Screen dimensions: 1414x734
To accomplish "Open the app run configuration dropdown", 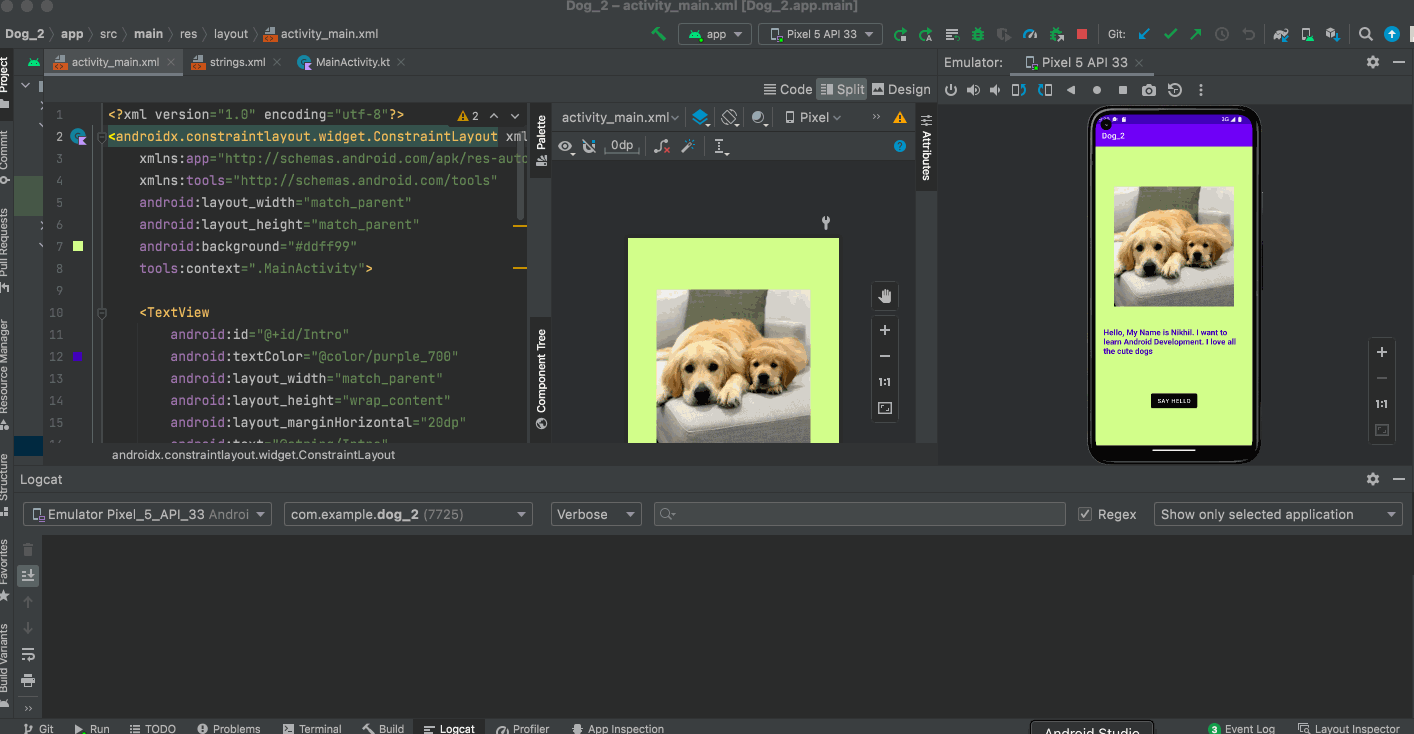I will point(715,34).
